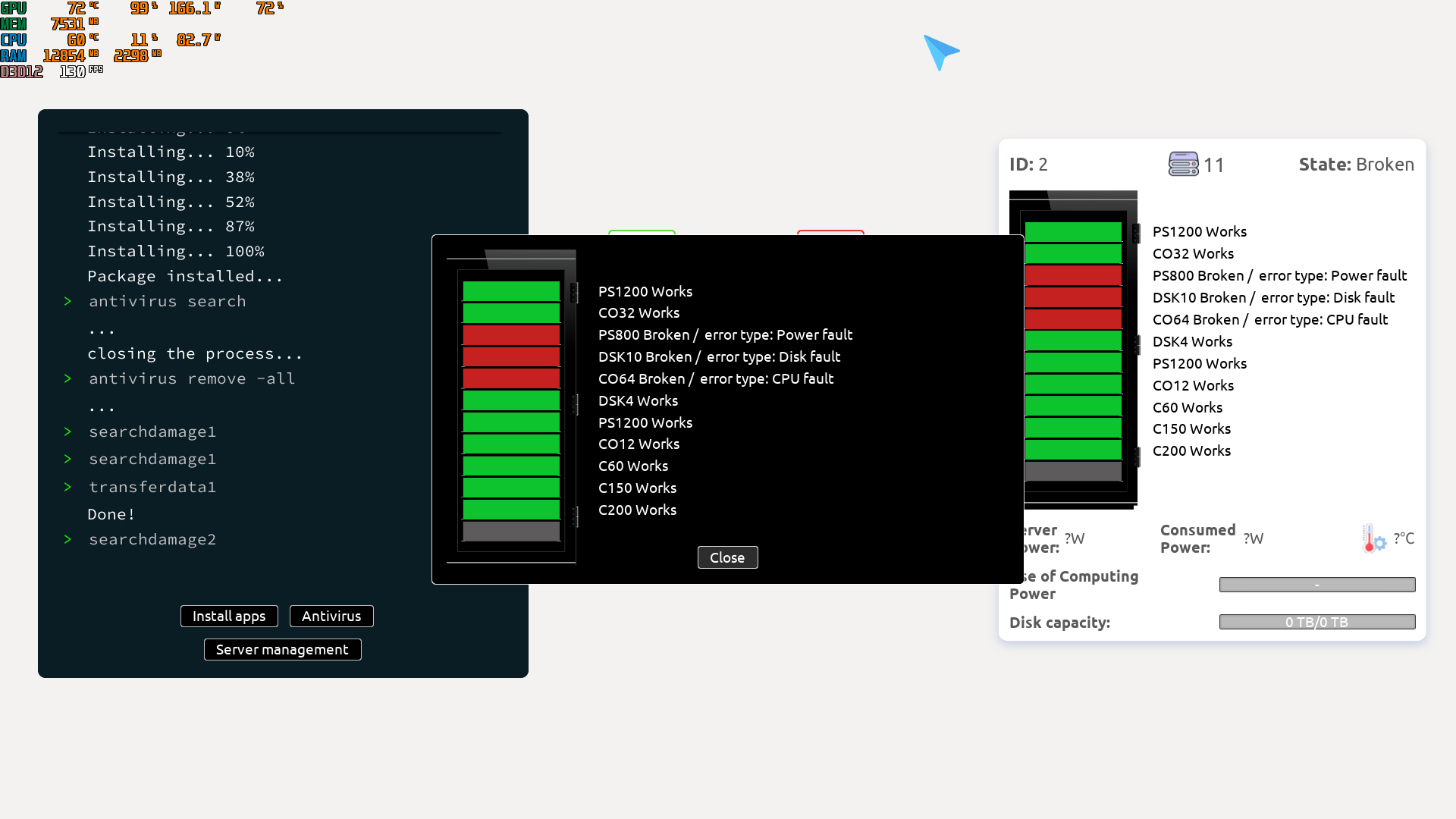Screen dimensions: 1456x819
Task: Select the transferdata1 command line
Action: (x=152, y=487)
